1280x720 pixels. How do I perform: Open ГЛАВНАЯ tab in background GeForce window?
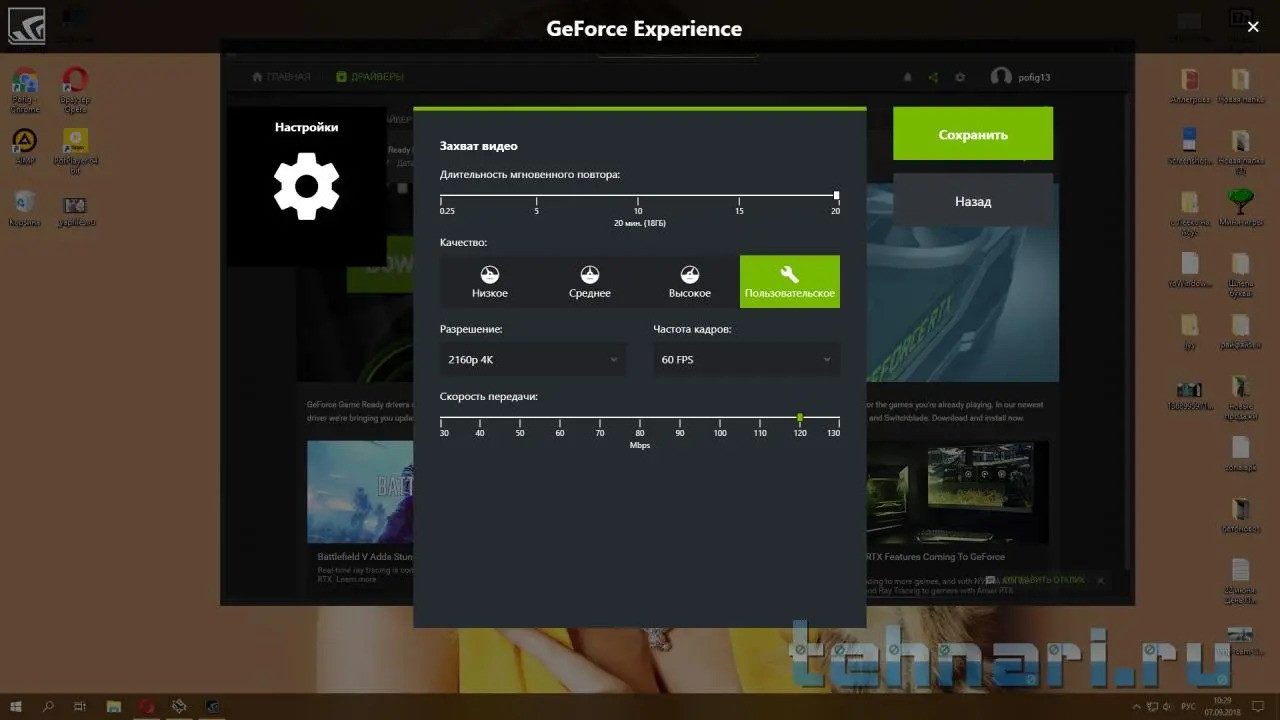click(x=281, y=77)
